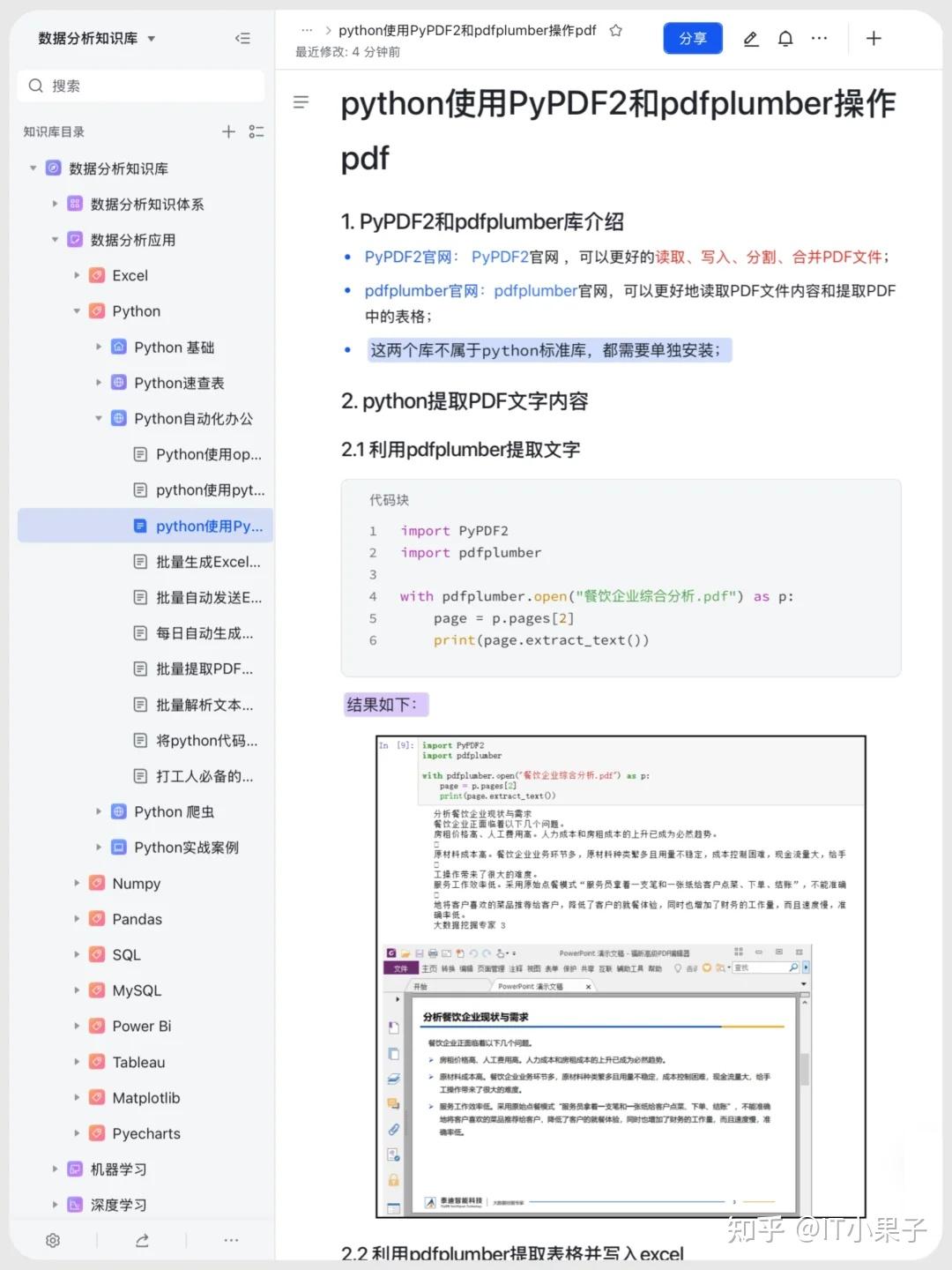Expand the Numpy tree node
Screen dimensions: 952x1270
[x=78, y=883]
